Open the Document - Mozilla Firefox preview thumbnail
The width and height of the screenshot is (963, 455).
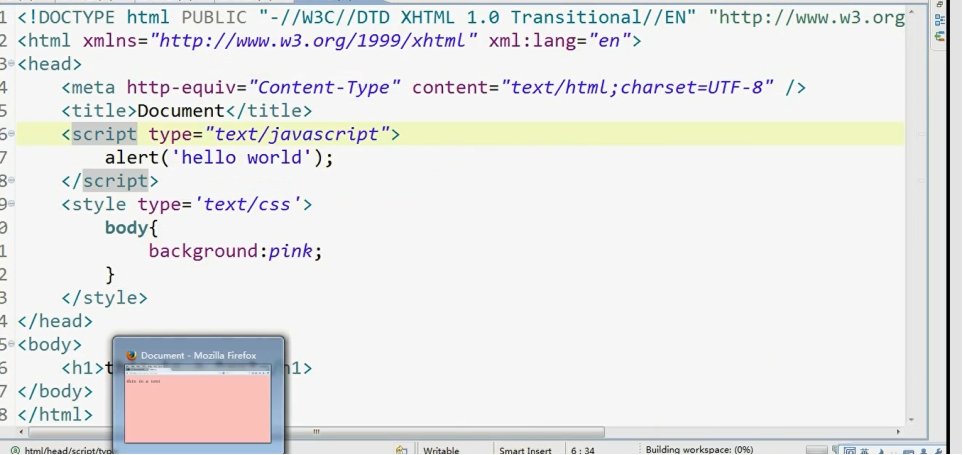pyautogui.click(x=197, y=402)
